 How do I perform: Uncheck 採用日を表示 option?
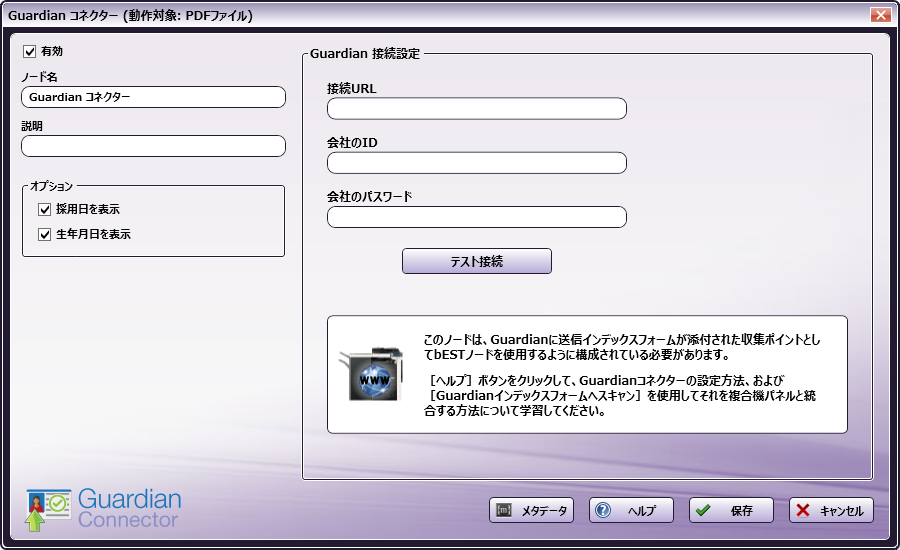[44, 210]
